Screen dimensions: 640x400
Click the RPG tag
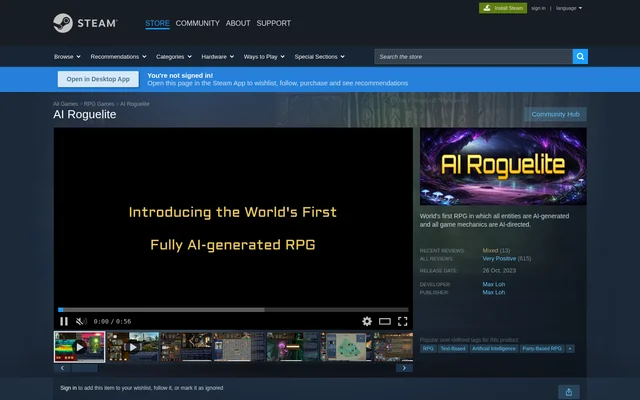[428, 349]
